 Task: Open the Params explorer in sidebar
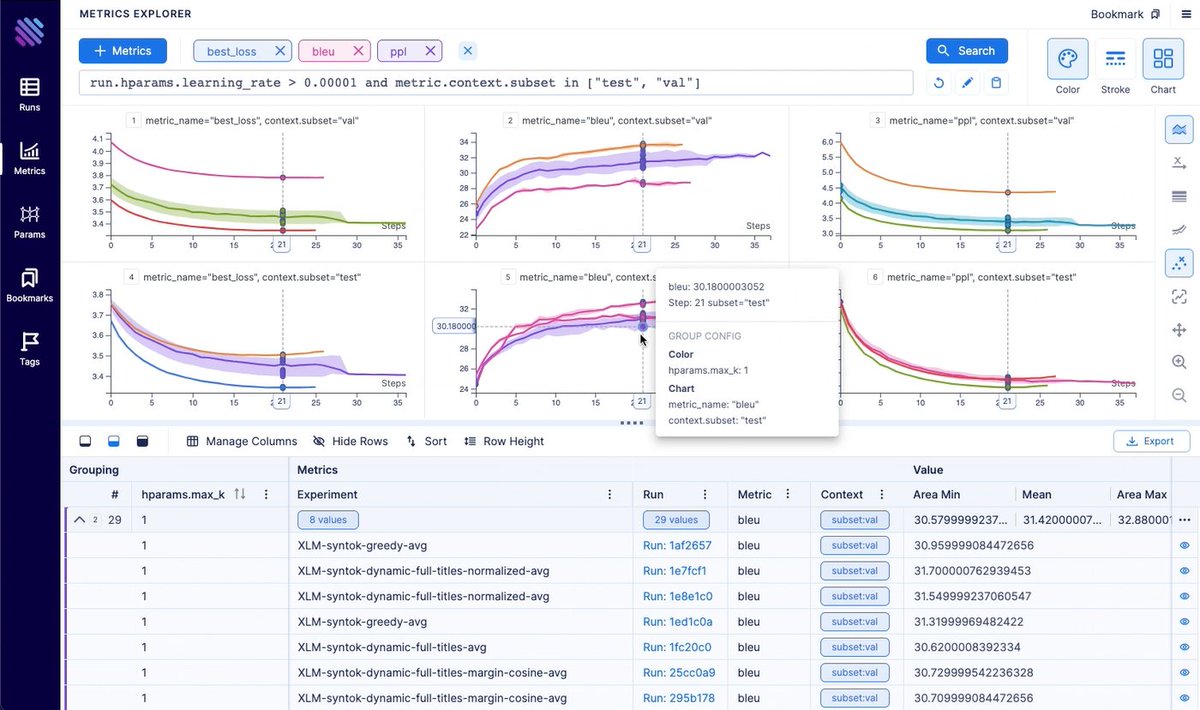pos(30,222)
